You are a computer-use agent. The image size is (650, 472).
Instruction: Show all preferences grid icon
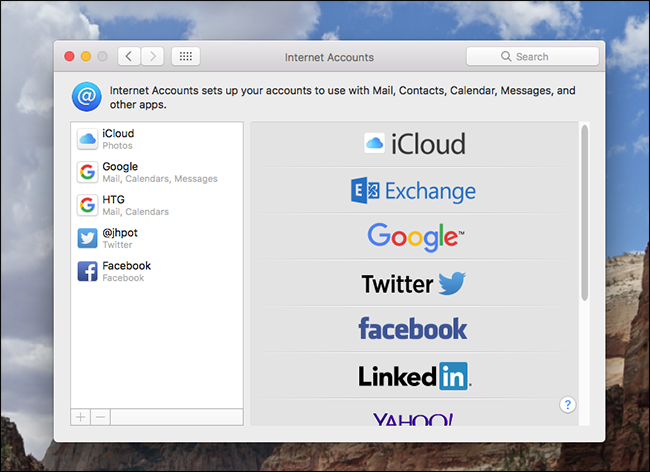(x=186, y=56)
